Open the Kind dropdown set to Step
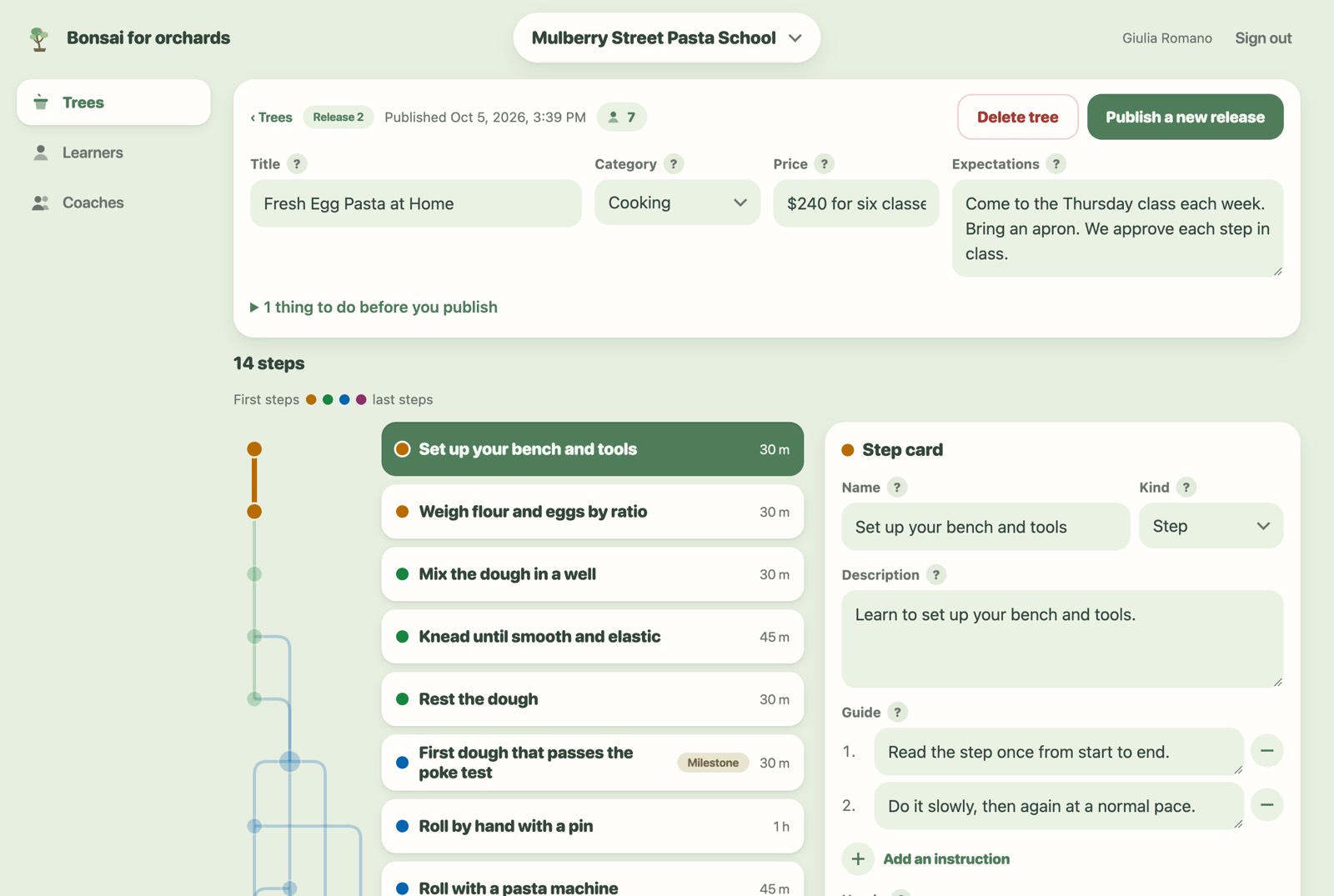 click(x=1211, y=526)
